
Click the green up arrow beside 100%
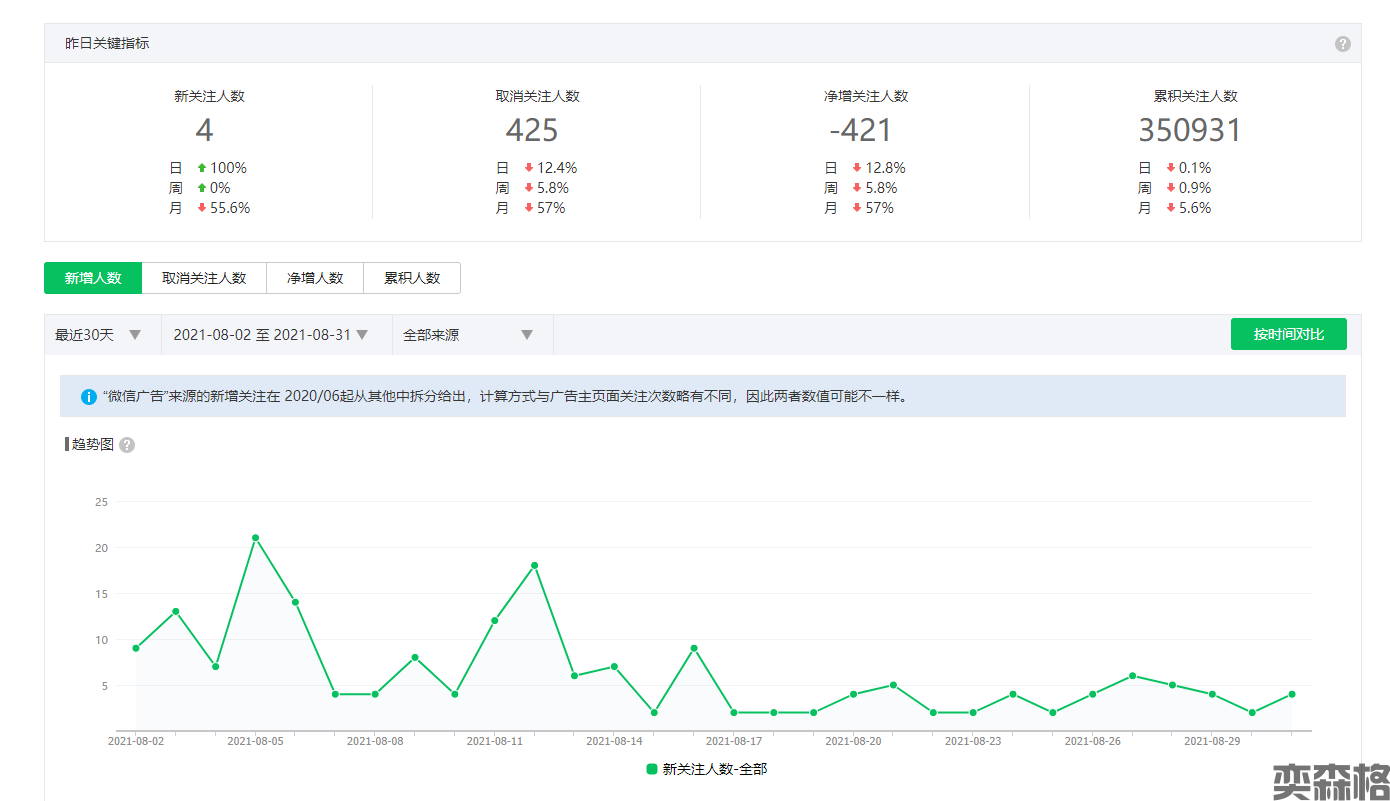coord(202,168)
